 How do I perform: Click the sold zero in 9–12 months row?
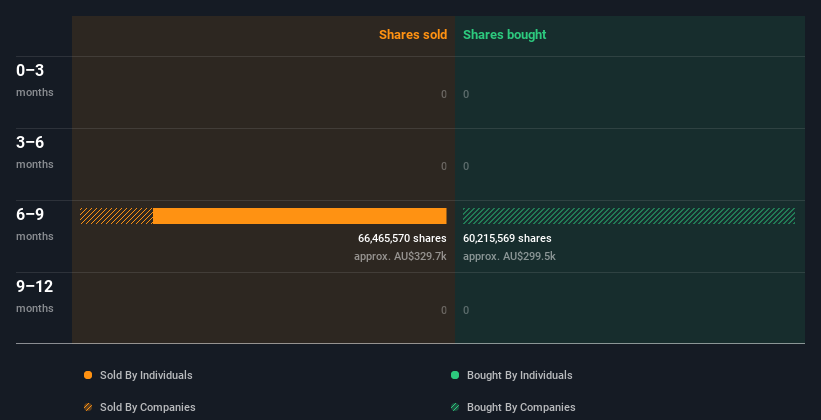[444, 311]
